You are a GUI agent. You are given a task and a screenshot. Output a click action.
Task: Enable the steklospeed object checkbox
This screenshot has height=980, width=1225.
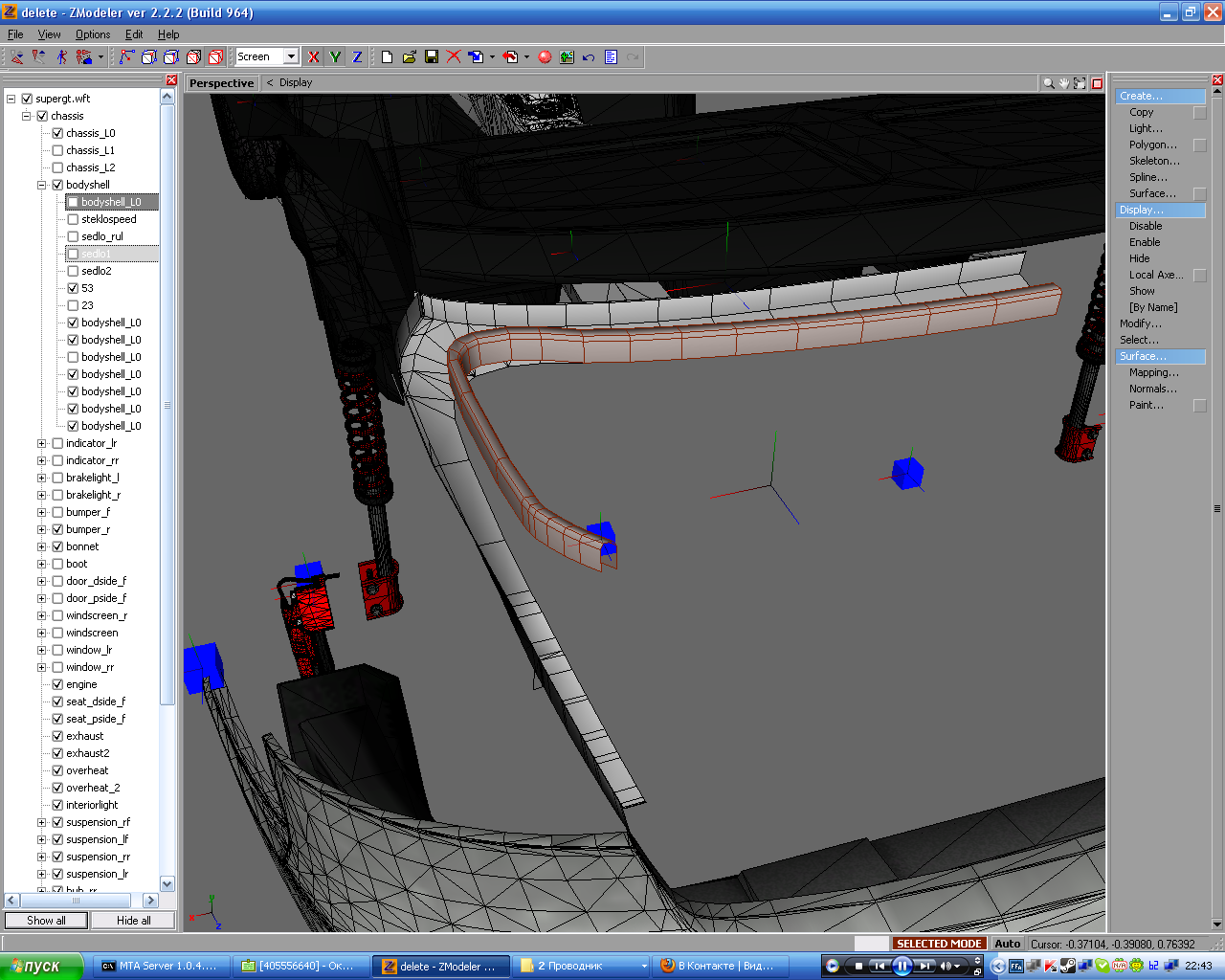pyautogui.click(x=73, y=219)
